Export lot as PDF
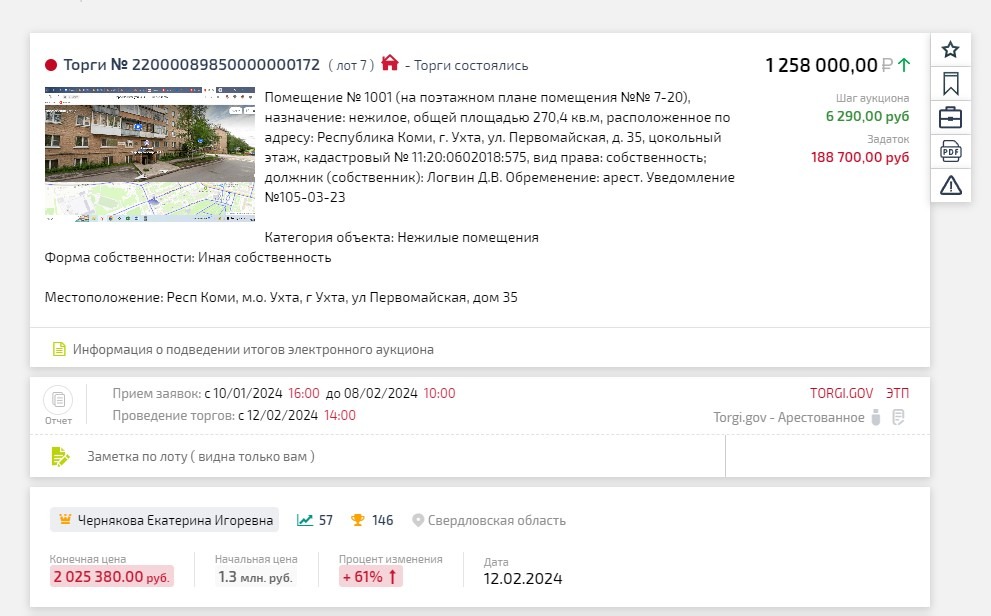 951,152
